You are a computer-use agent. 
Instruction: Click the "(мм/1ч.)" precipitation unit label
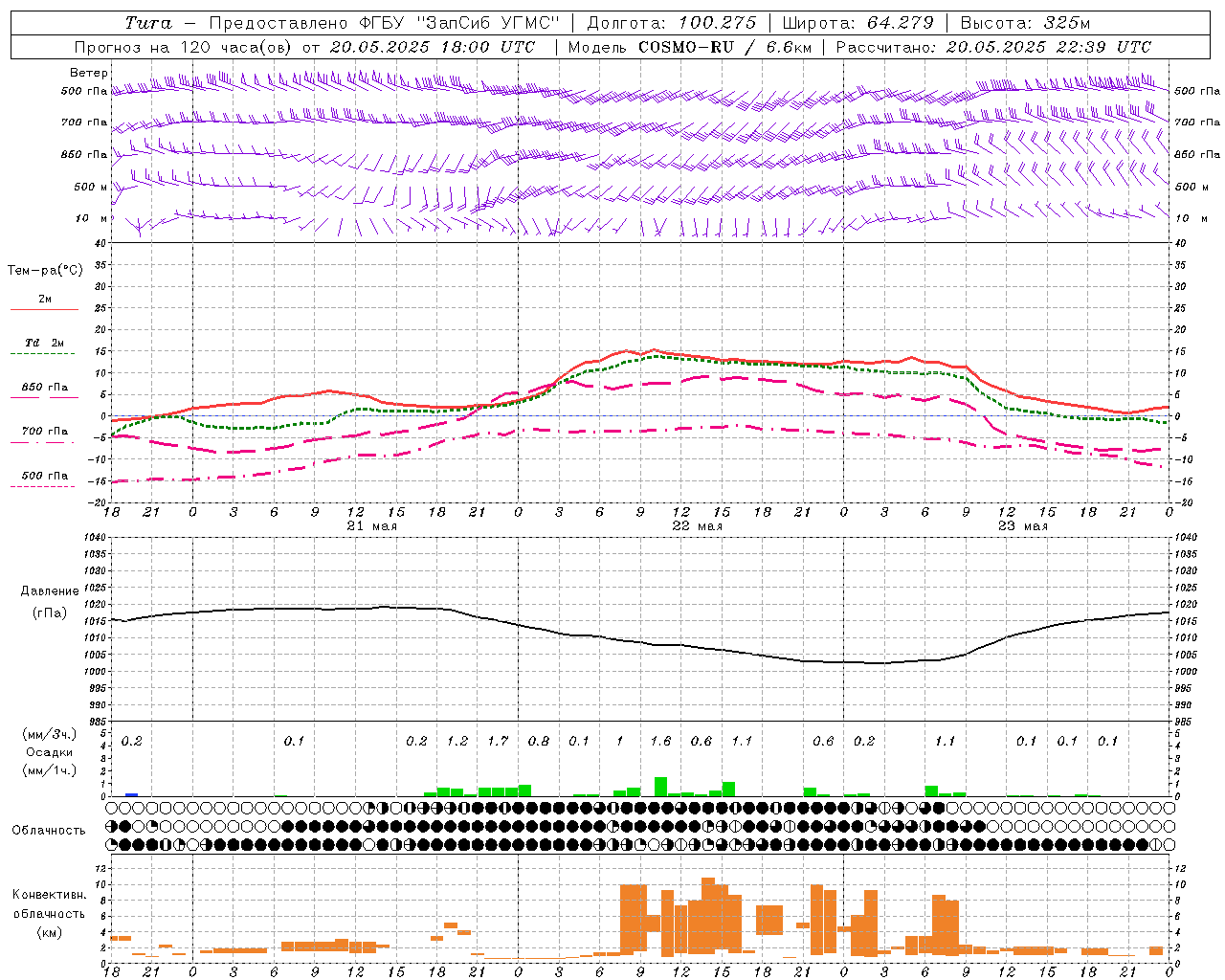click(49, 770)
